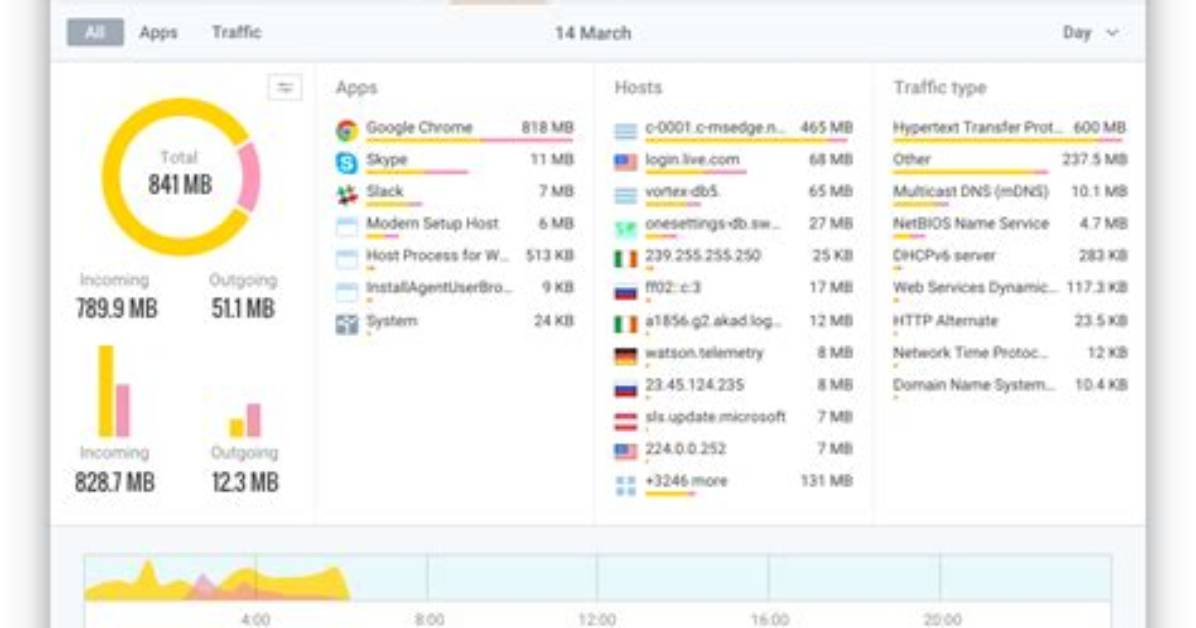Click the 789.9 MB incoming value
Screen dimensions: 1196x628
pos(116,308)
